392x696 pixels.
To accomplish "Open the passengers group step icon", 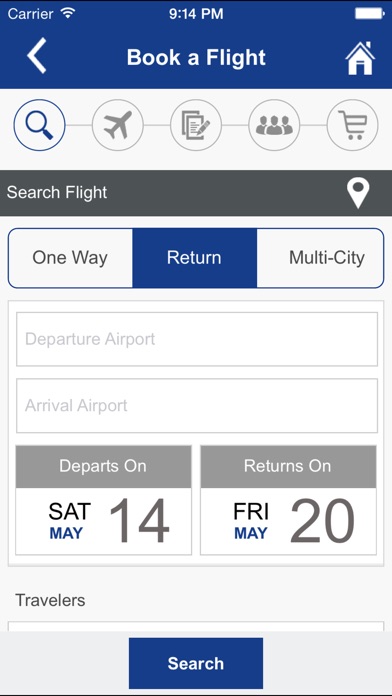I will pyautogui.click(x=274, y=125).
